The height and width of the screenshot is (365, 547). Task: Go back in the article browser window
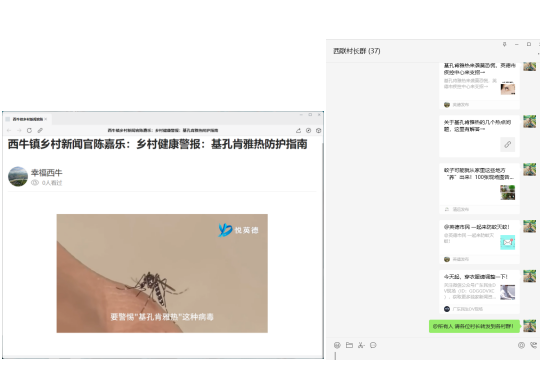(x=9, y=130)
